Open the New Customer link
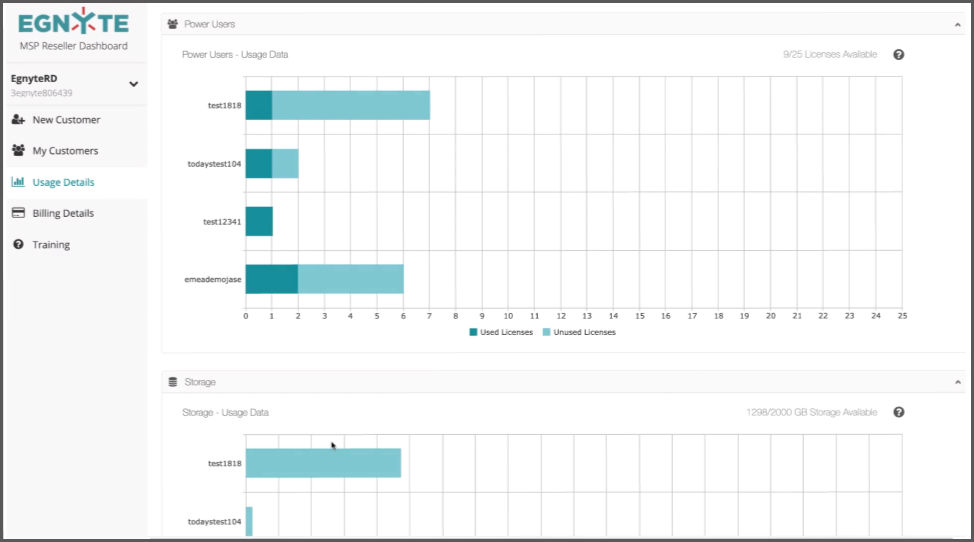The image size is (974, 542). point(66,120)
